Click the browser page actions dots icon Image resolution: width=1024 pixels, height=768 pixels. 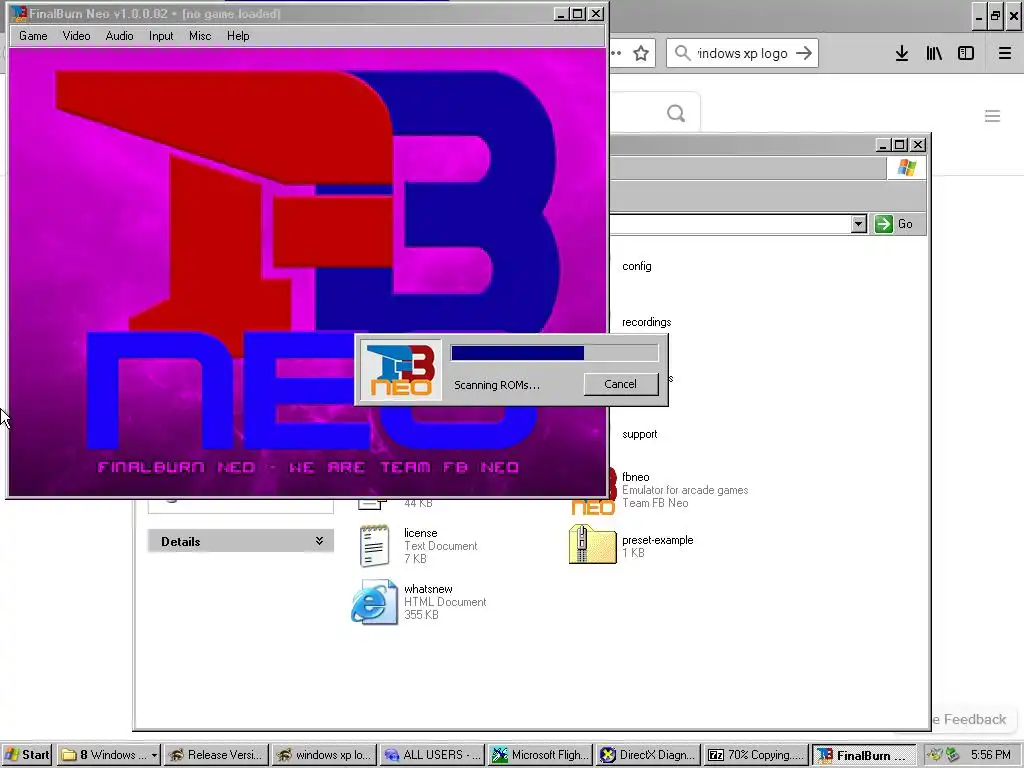click(616, 54)
